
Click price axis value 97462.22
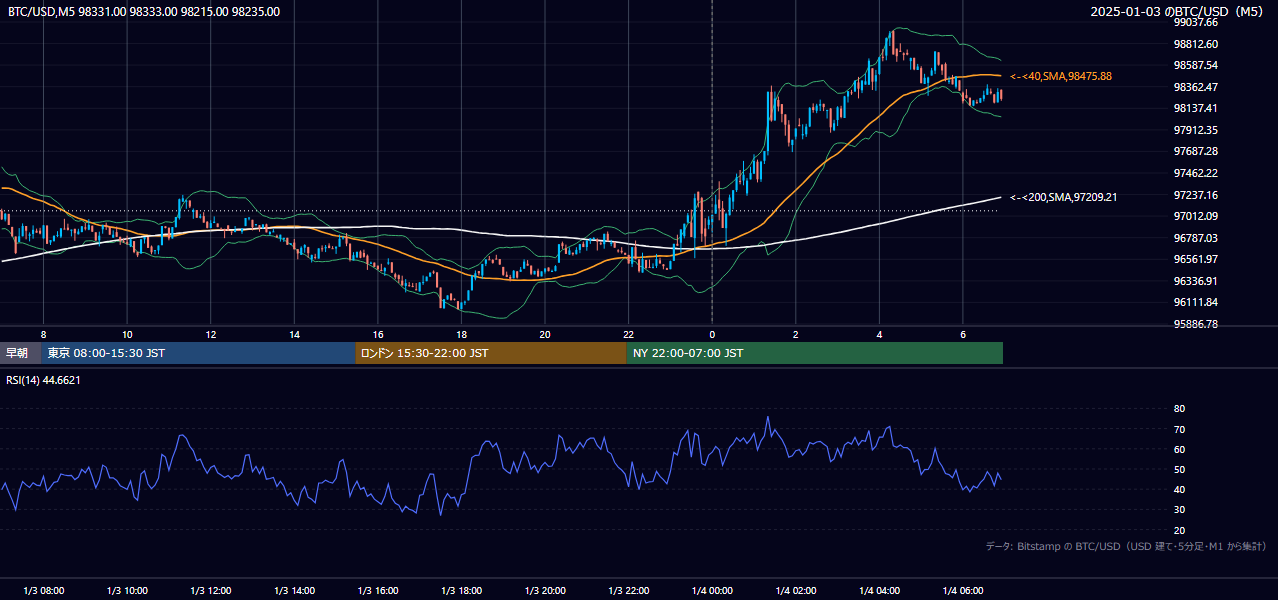point(1196,173)
